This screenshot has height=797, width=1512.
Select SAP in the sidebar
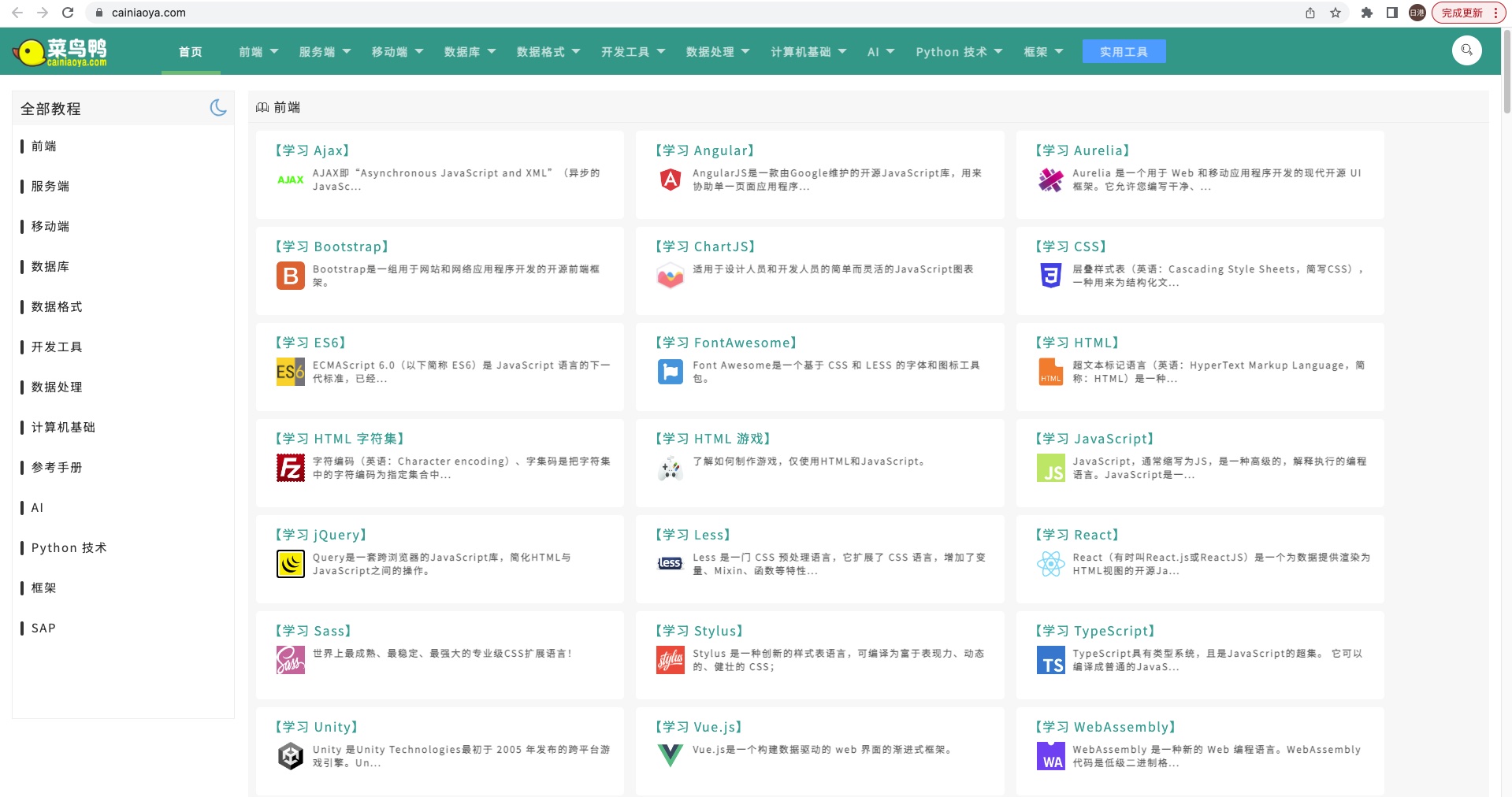click(x=43, y=628)
